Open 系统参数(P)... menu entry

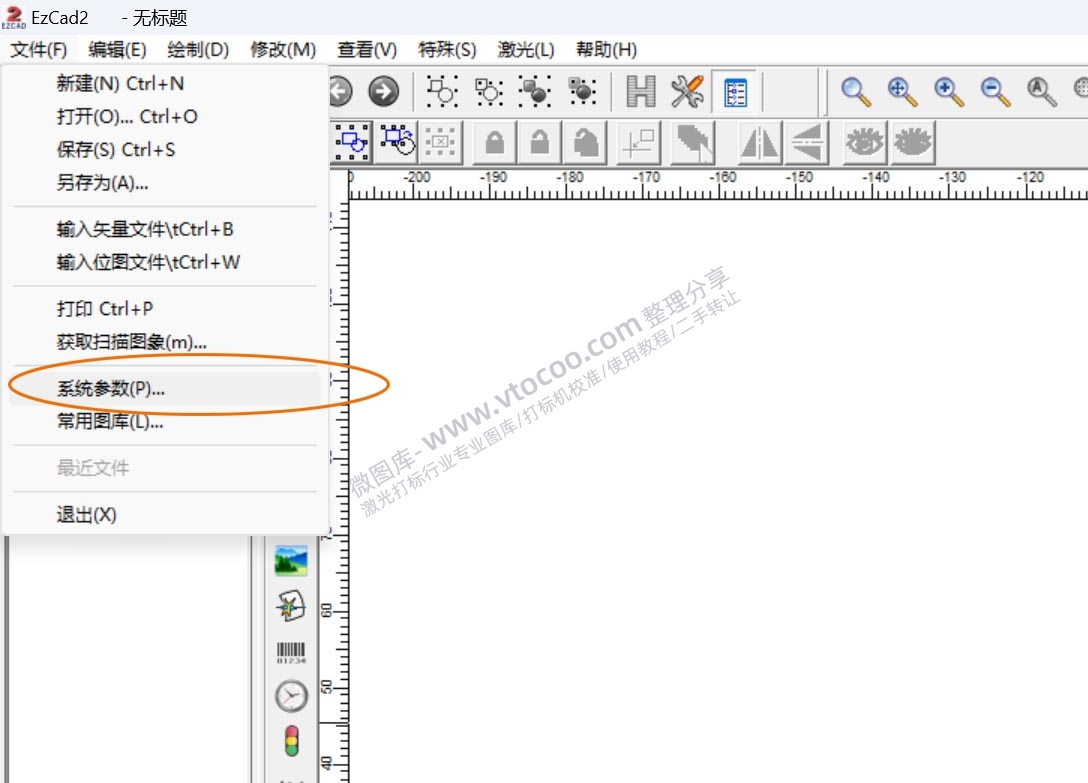[x=111, y=389]
